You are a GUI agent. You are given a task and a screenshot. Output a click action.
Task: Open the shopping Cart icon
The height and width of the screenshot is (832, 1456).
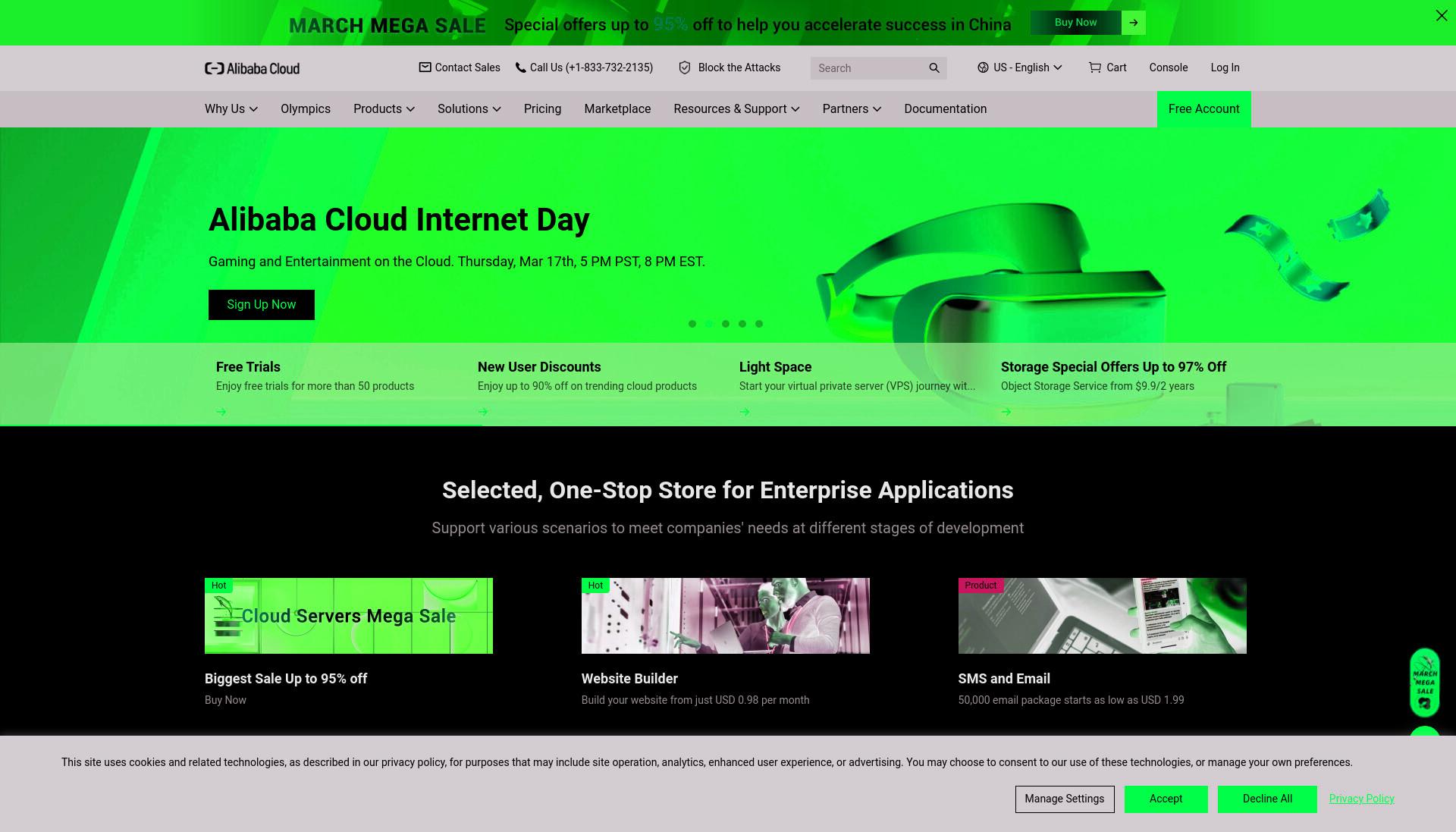tap(1094, 68)
